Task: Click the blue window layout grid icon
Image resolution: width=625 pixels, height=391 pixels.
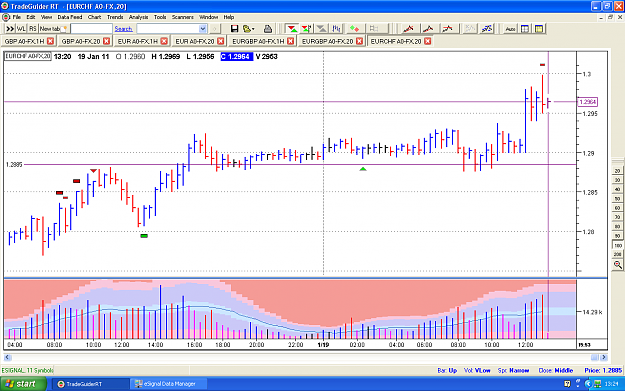Action: (x=525, y=29)
